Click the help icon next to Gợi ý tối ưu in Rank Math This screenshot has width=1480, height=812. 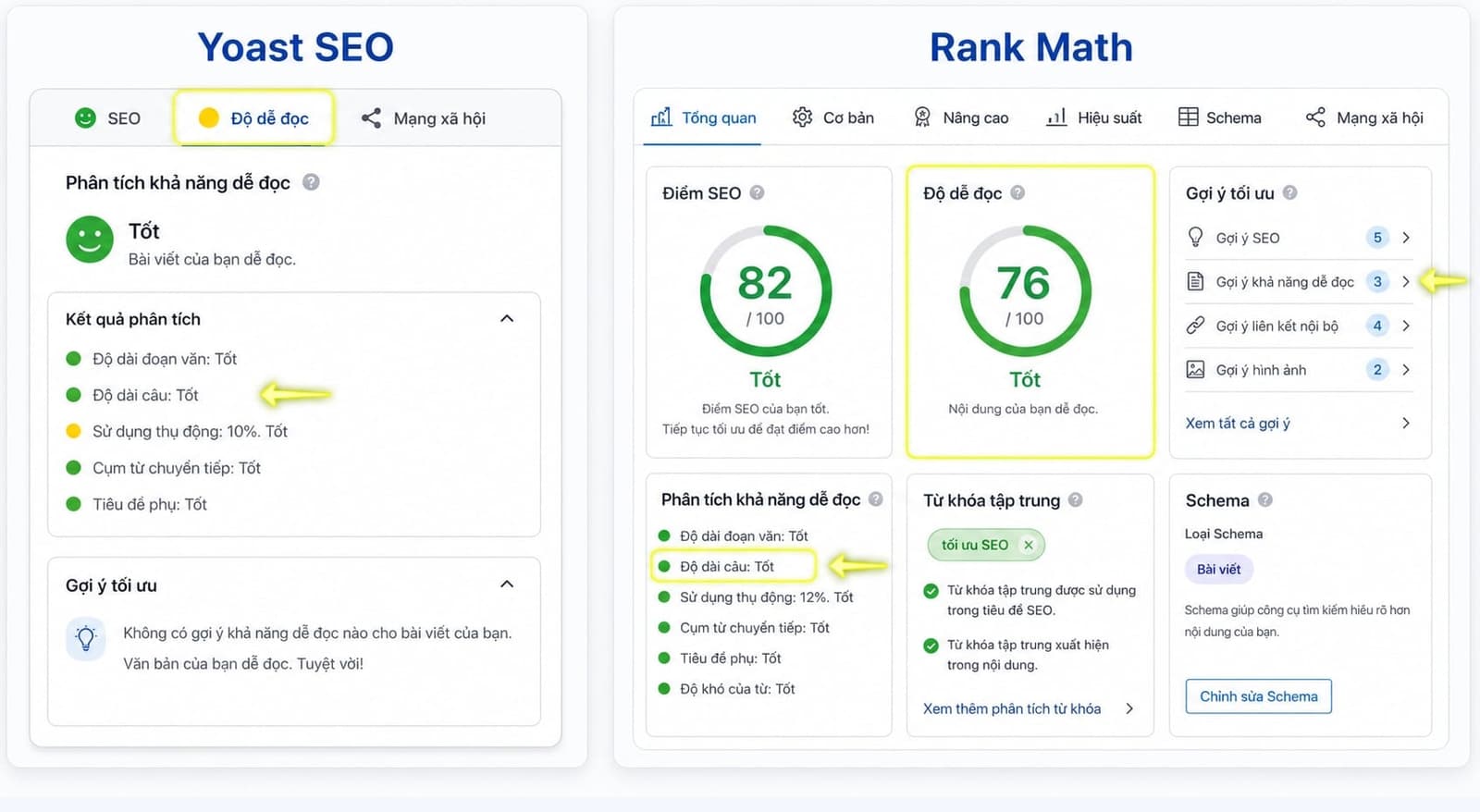[x=1289, y=192]
